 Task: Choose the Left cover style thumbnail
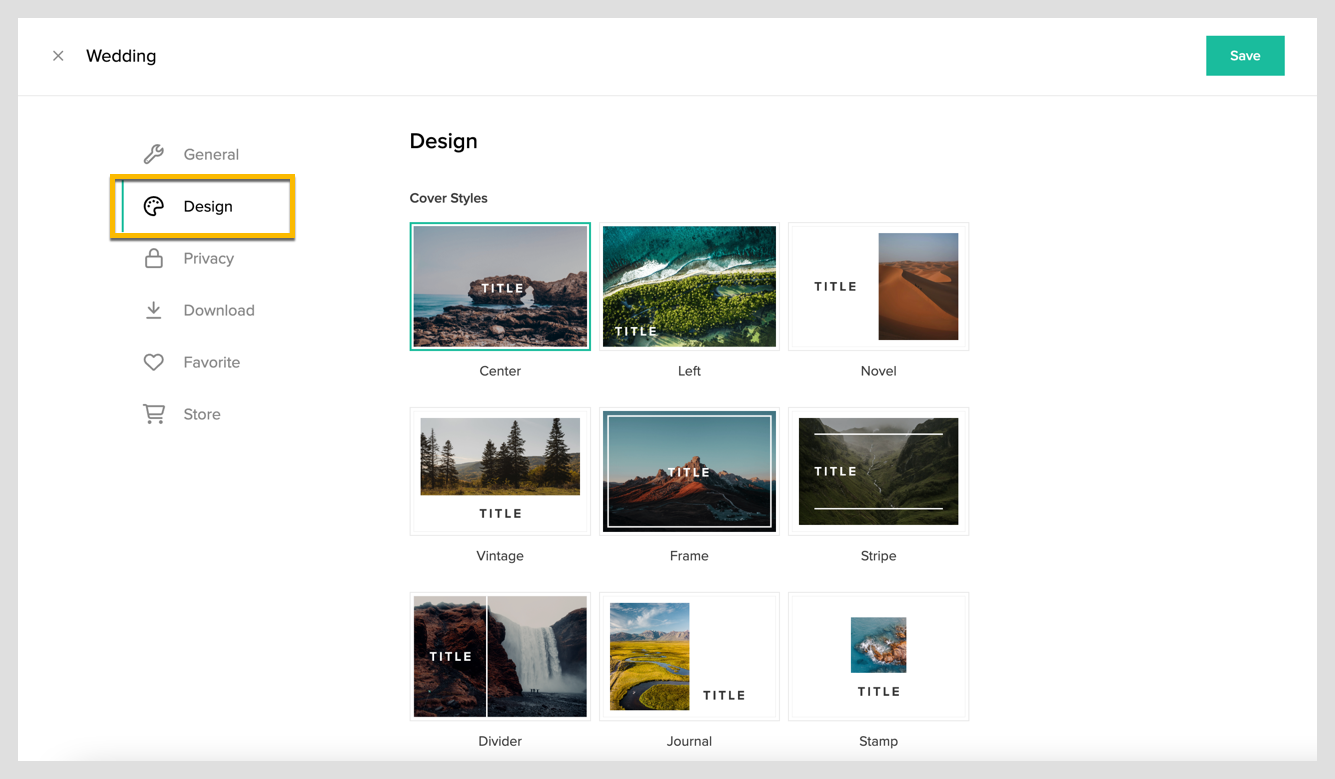point(689,286)
